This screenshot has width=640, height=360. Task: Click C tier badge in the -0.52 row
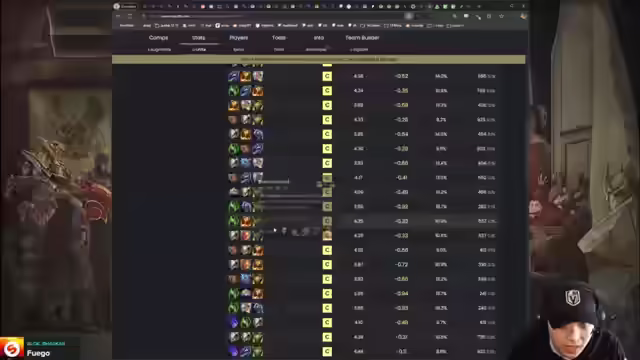[327, 76]
